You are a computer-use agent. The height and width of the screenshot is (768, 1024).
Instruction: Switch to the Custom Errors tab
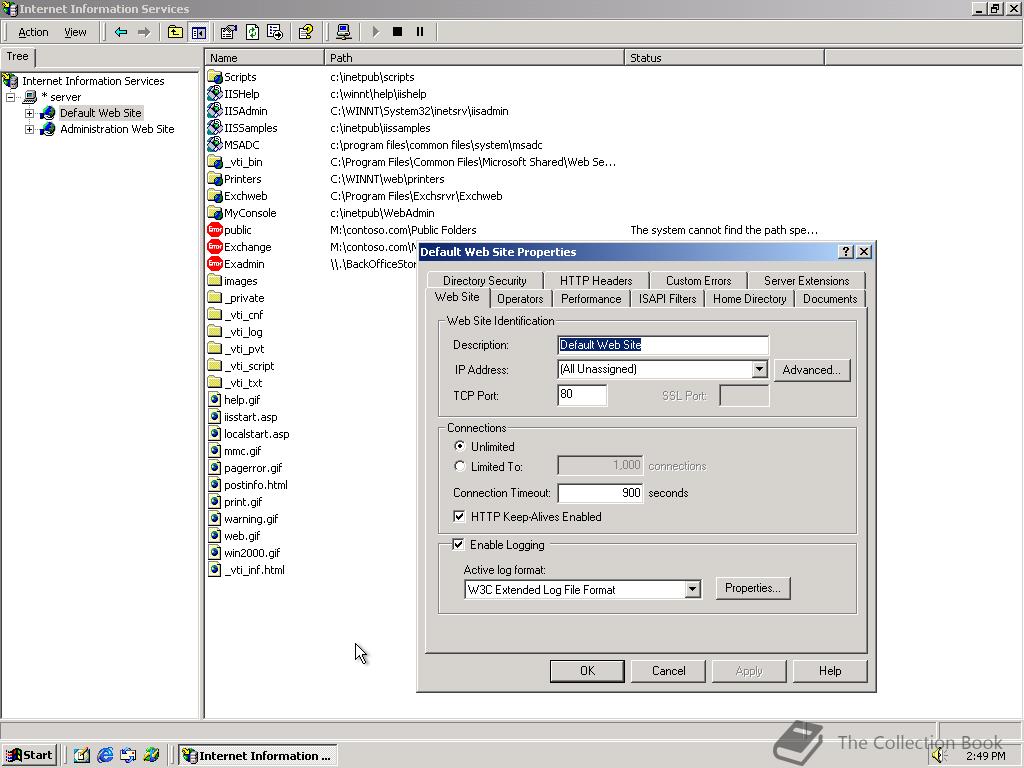click(x=698, y=281)
